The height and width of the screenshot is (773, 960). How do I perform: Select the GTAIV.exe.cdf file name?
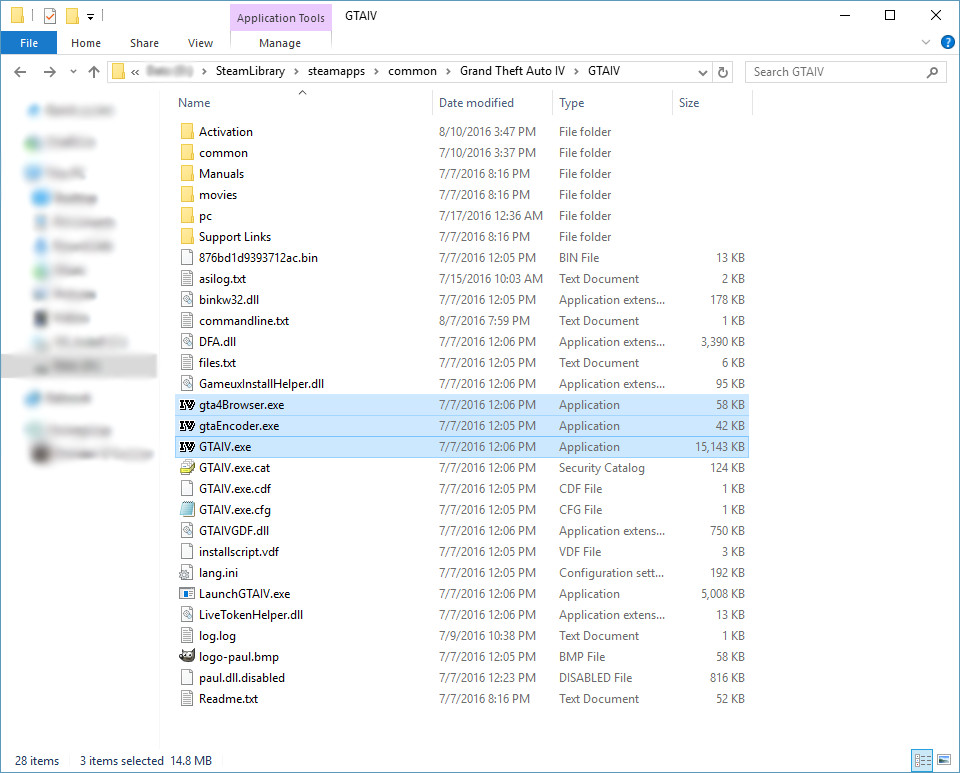pos(234,488)
